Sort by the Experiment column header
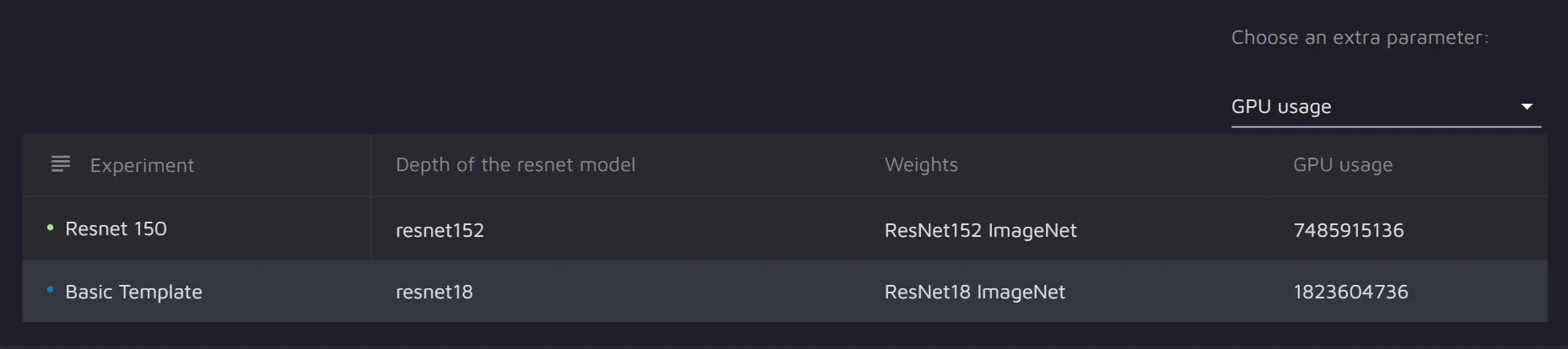The width and height of the screenshot is (1568, 349). [x=142, y=165]
